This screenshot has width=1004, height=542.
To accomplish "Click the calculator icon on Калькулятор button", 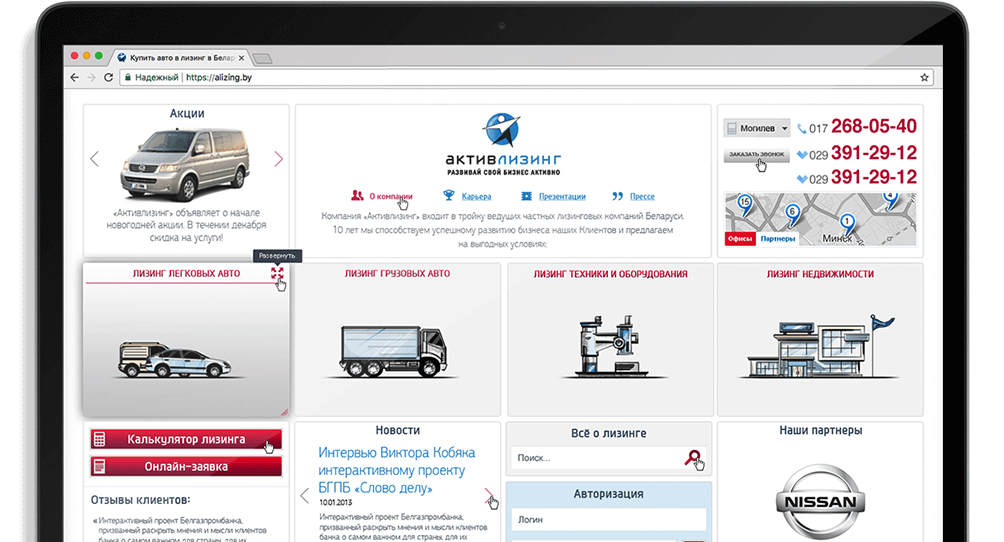I will [x=99, y=439].
